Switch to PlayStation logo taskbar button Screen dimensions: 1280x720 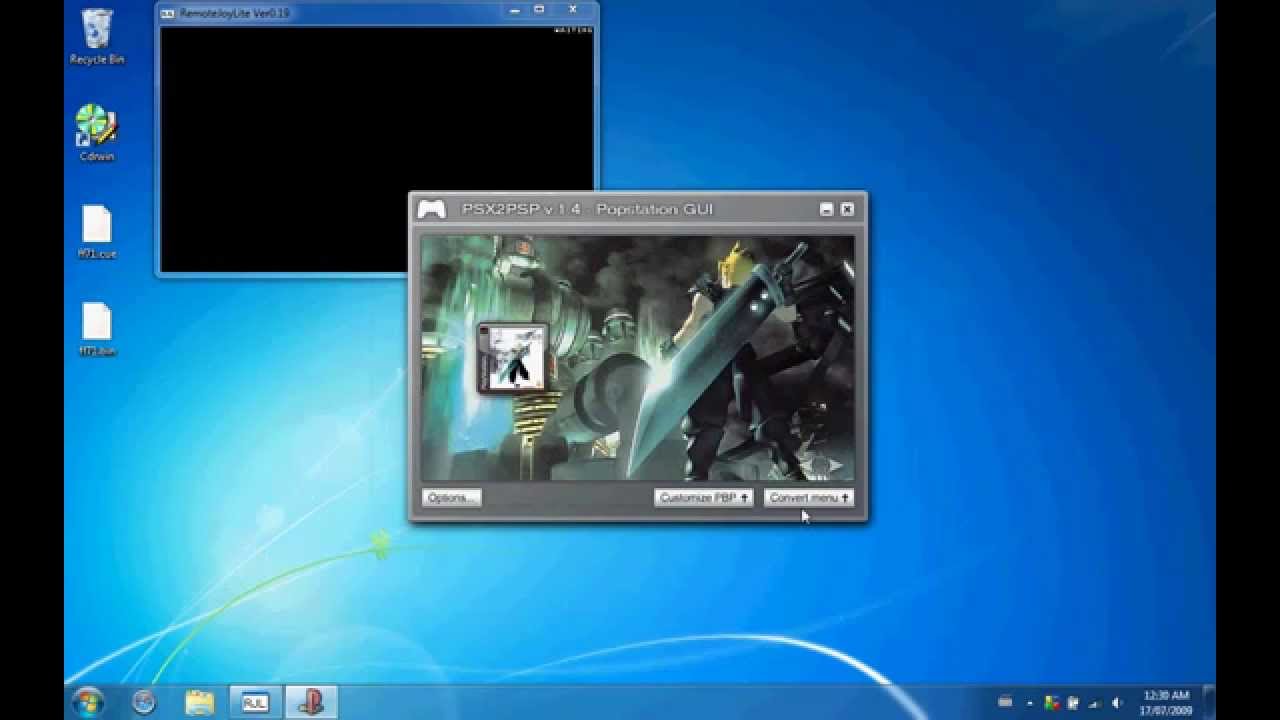pos(311,702)
